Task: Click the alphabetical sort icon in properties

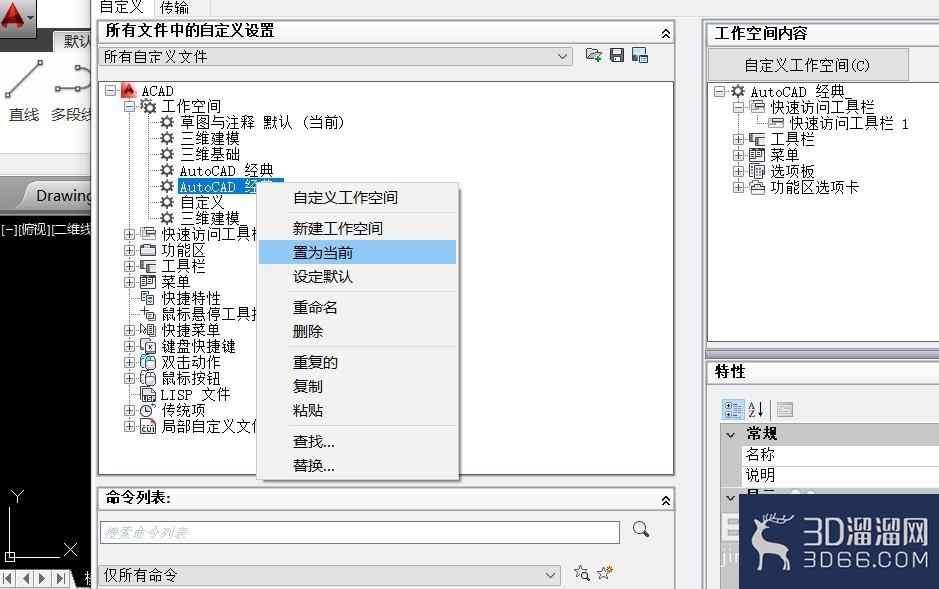Action: coord(756,409)
